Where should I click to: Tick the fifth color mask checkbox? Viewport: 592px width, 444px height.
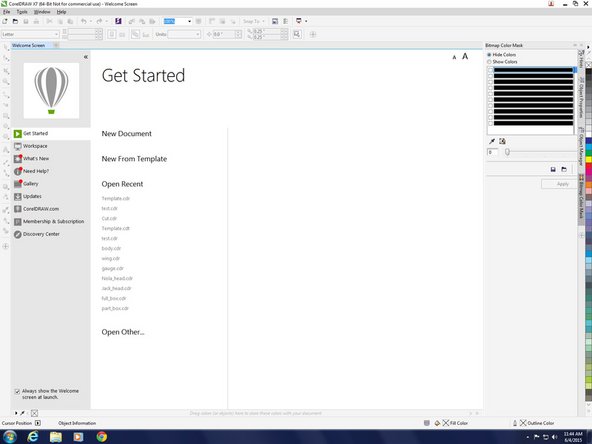[490, 94]
